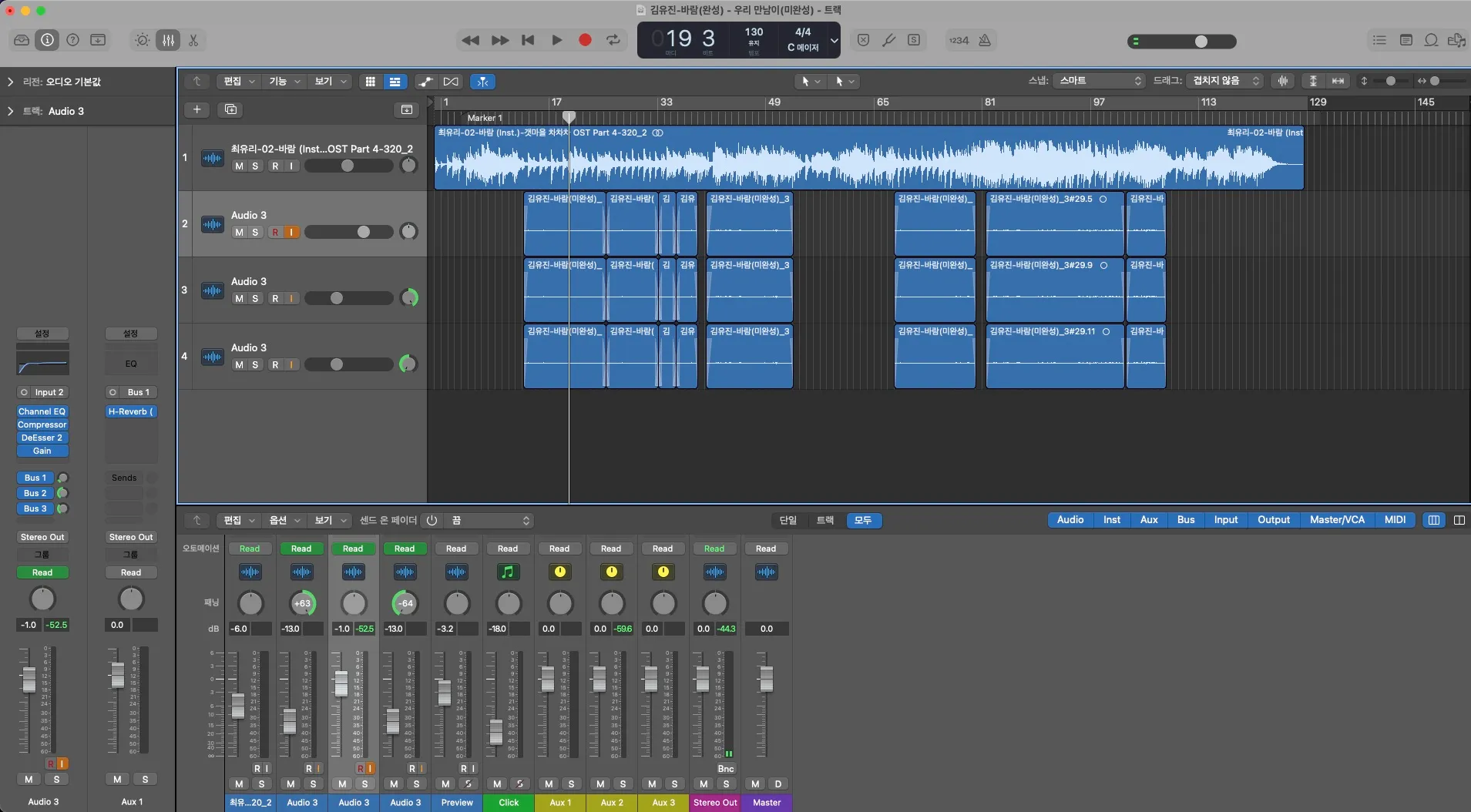
Task: Open the Editors scissors icon
Action: [193, 40]
